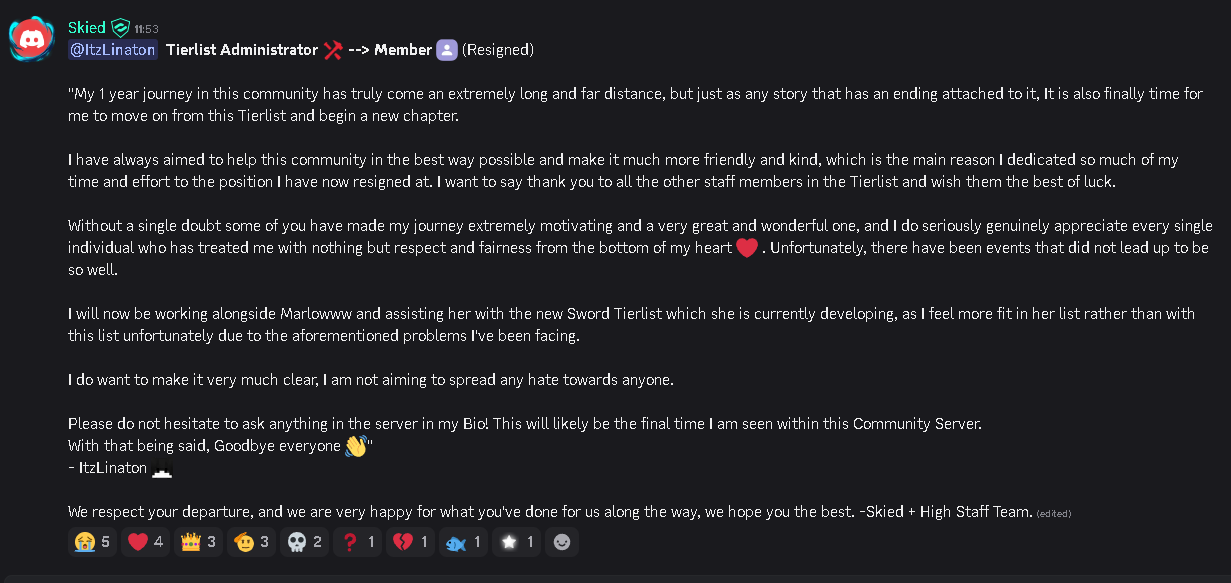Image resolution: width=1231 pixels, height=583 pixels.
Task: Open the @ItzLinaton mention
Action: (113, 50)
